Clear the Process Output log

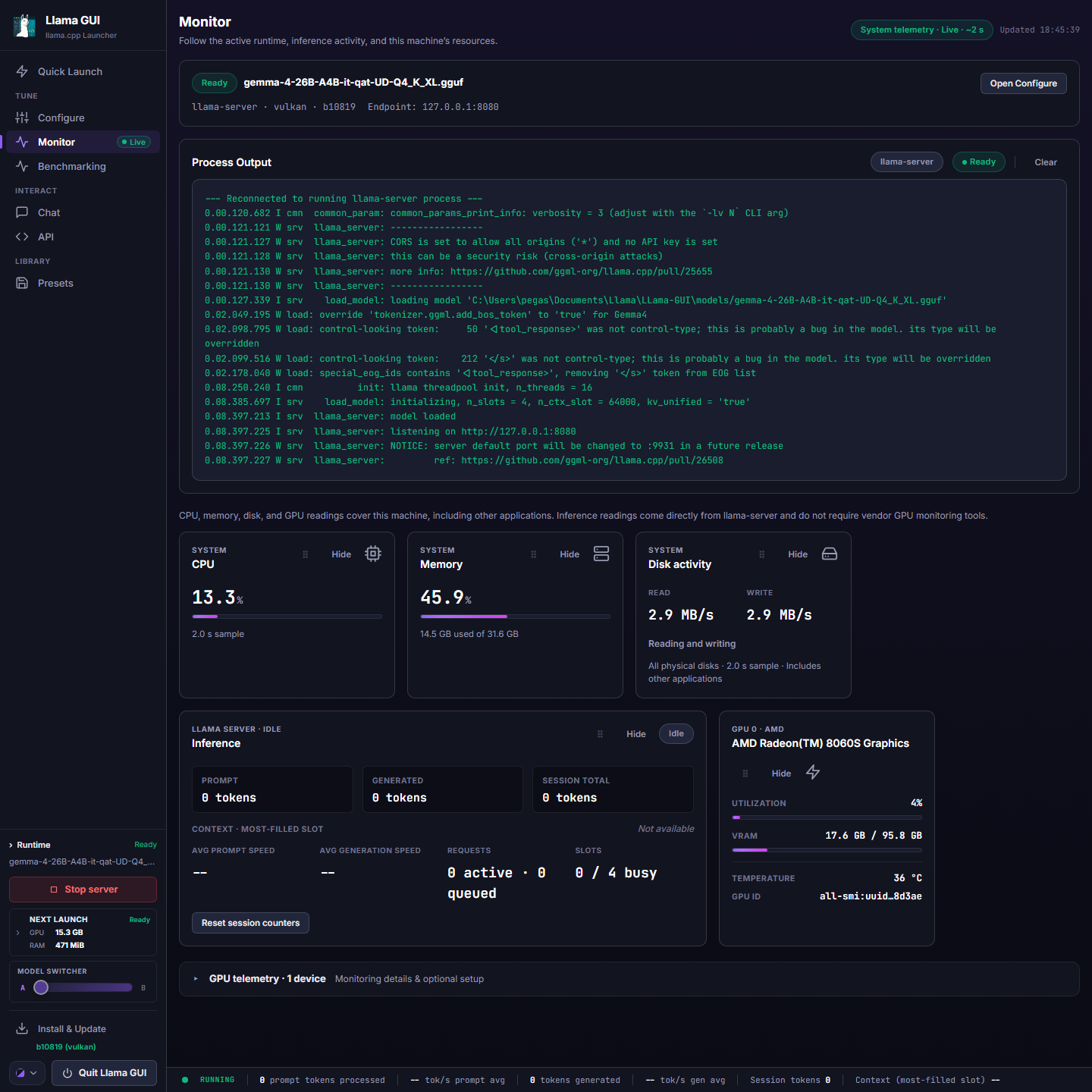pos(1046,162)
